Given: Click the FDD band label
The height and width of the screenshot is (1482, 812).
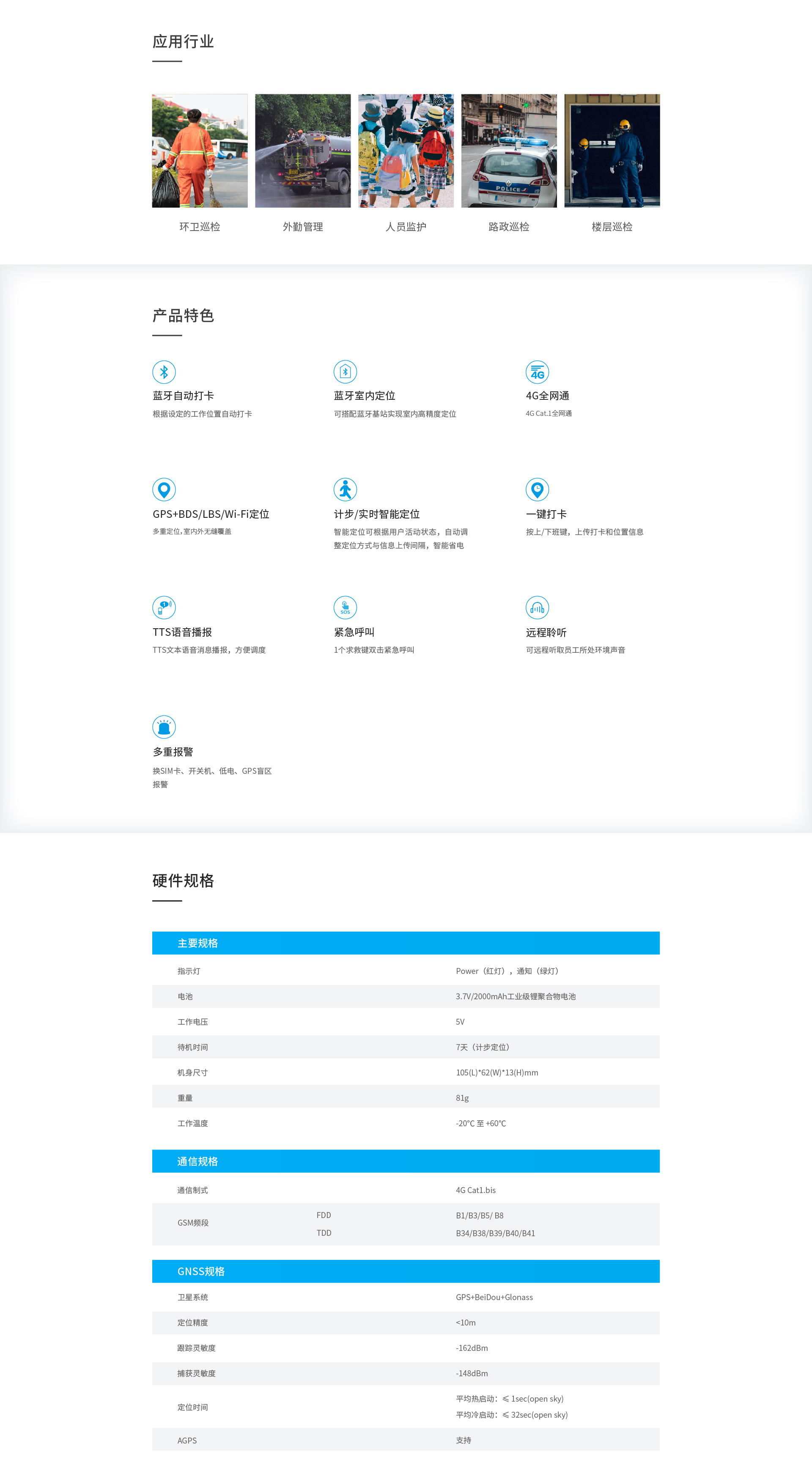Looking at the screenshot, I should tap(324, 1215).
